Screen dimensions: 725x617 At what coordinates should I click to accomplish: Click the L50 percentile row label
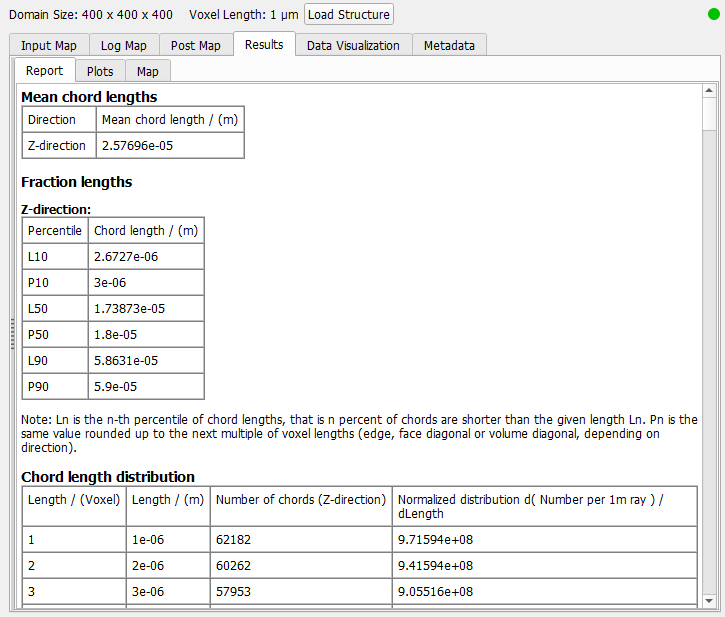tap(38, 309)
